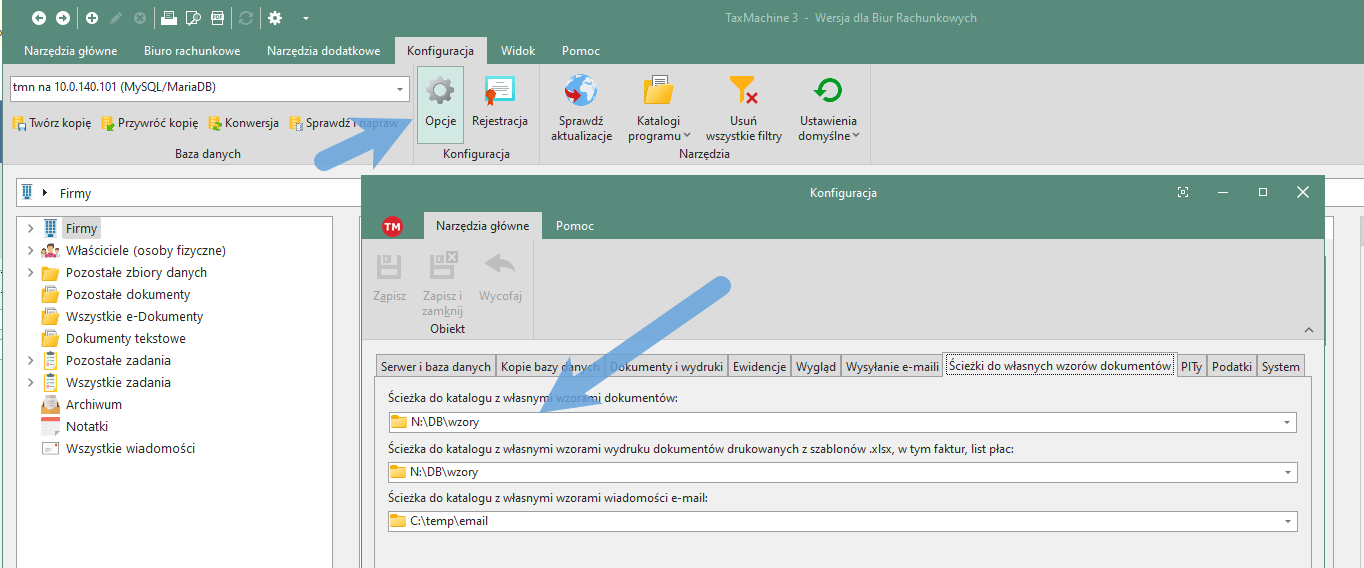The image size is (1364, 568).
Task: Open the Opcje settings gear icon
Action: [x=440, y=93]
